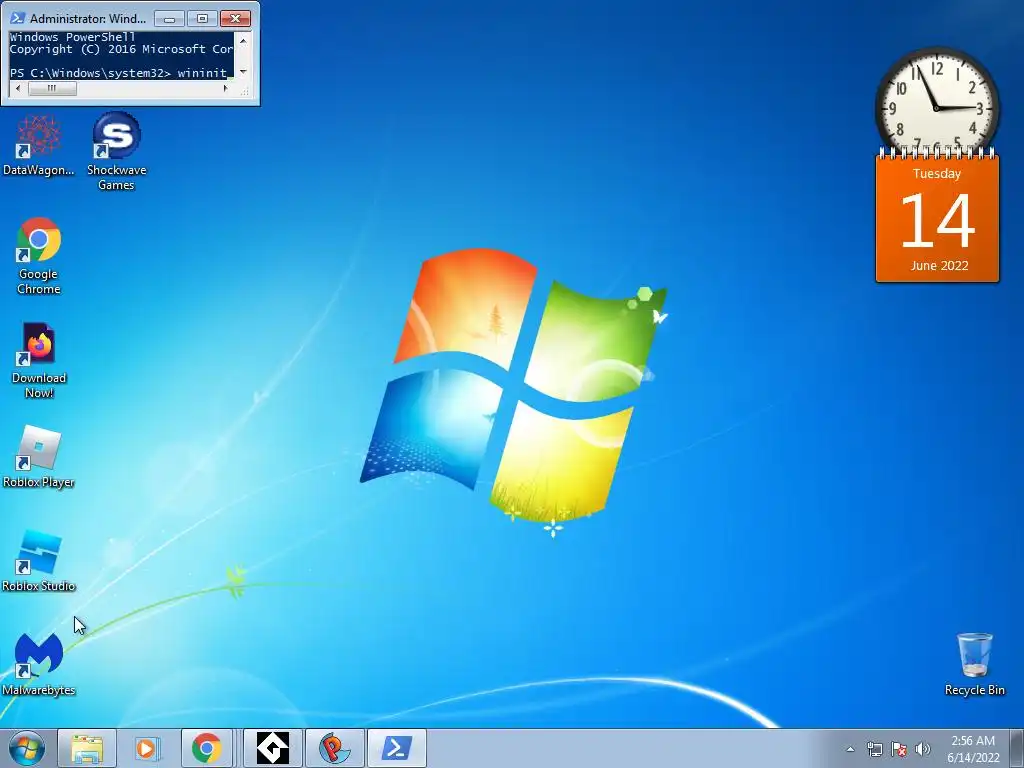Open the DataWagon desktop shortcut
This screenshot has width=1024, height=768.
(39, 145)
